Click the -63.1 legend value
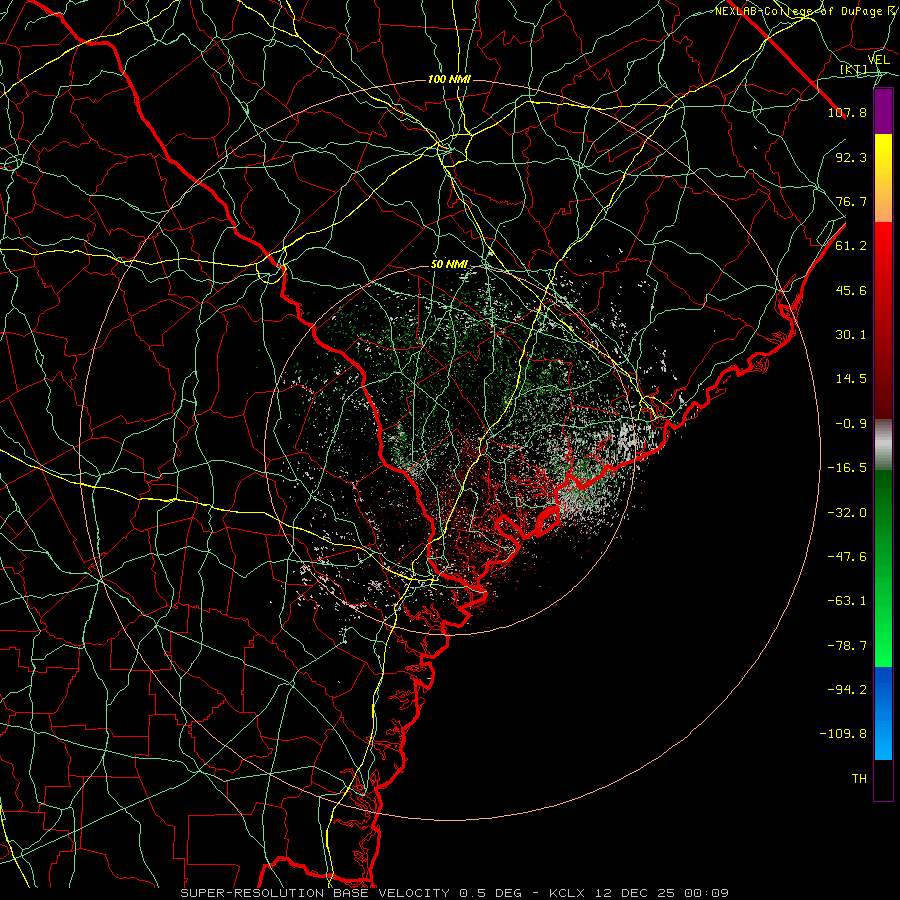This screenshot has width=900, height=900. point(847,601)
